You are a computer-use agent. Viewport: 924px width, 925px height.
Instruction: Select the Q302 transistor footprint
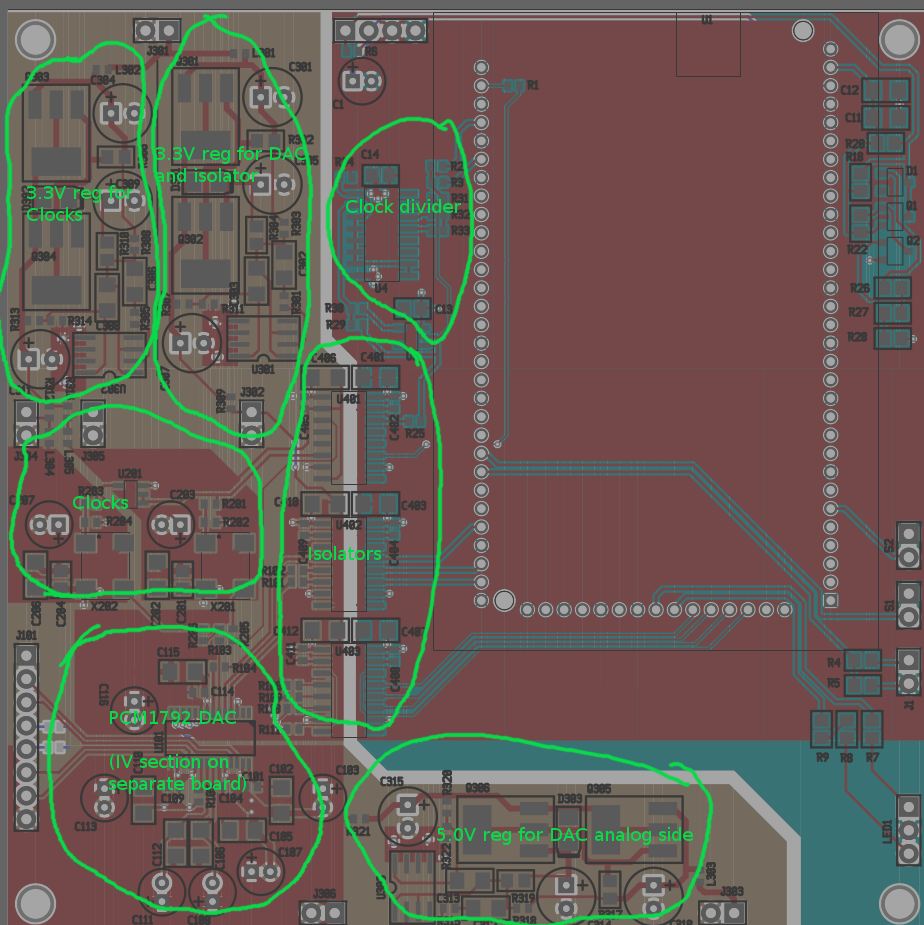[205, 245]
